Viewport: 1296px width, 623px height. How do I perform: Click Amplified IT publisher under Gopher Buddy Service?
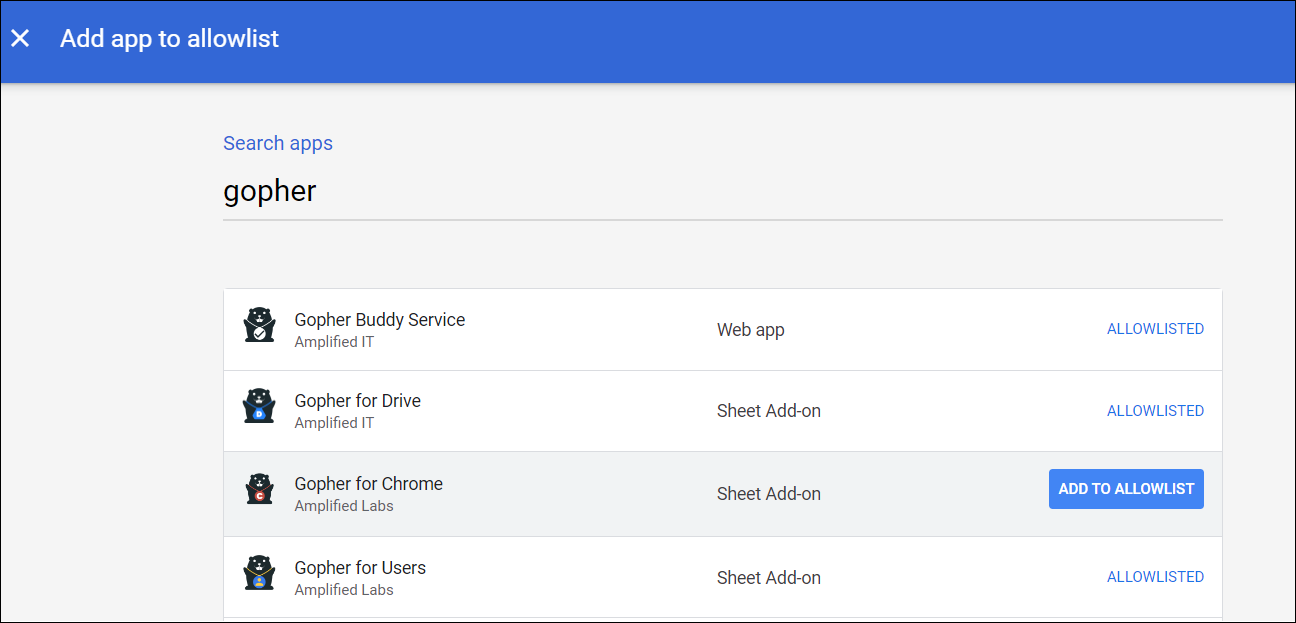[x=334, y=342]
